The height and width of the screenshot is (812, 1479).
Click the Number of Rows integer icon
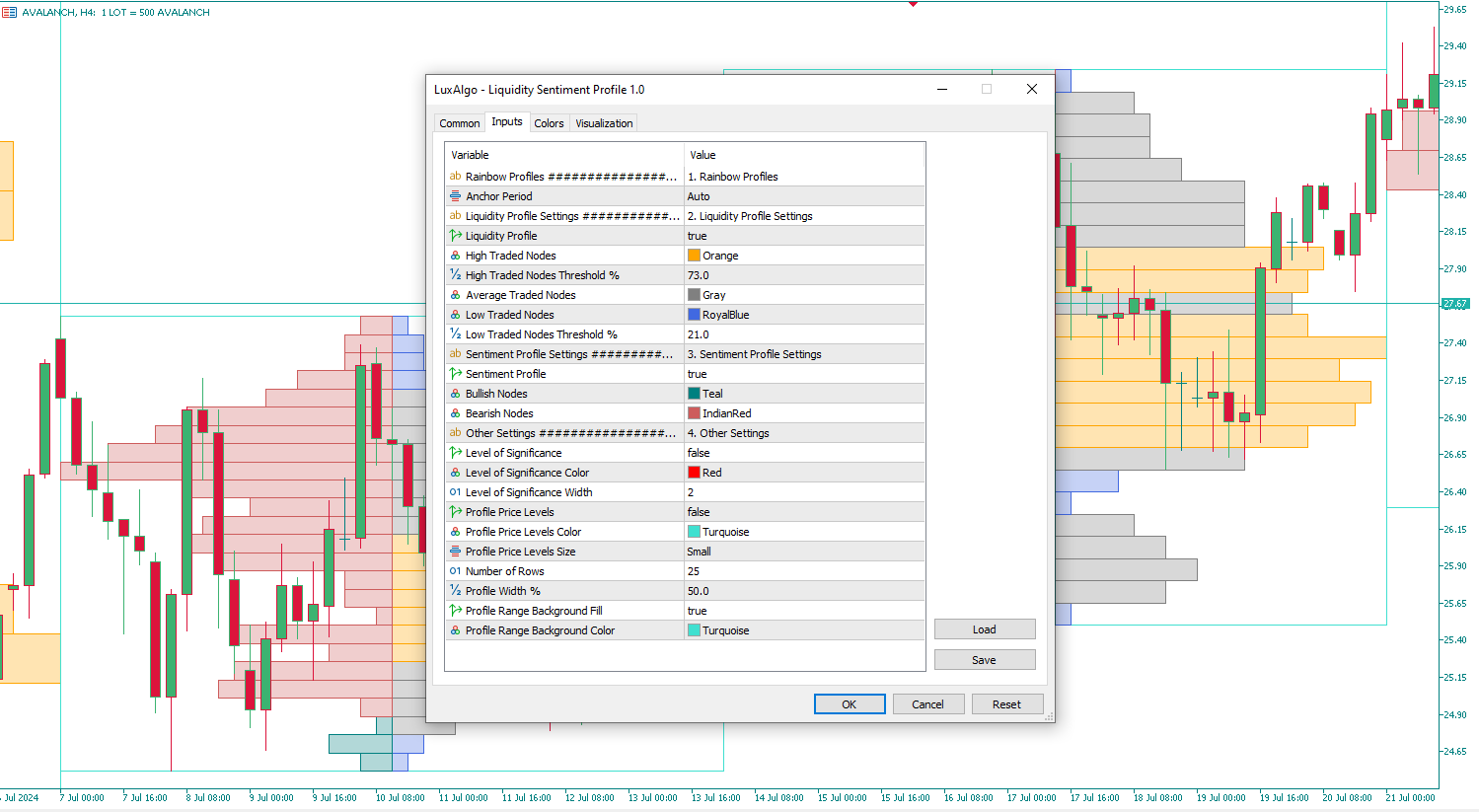(455, 571)
